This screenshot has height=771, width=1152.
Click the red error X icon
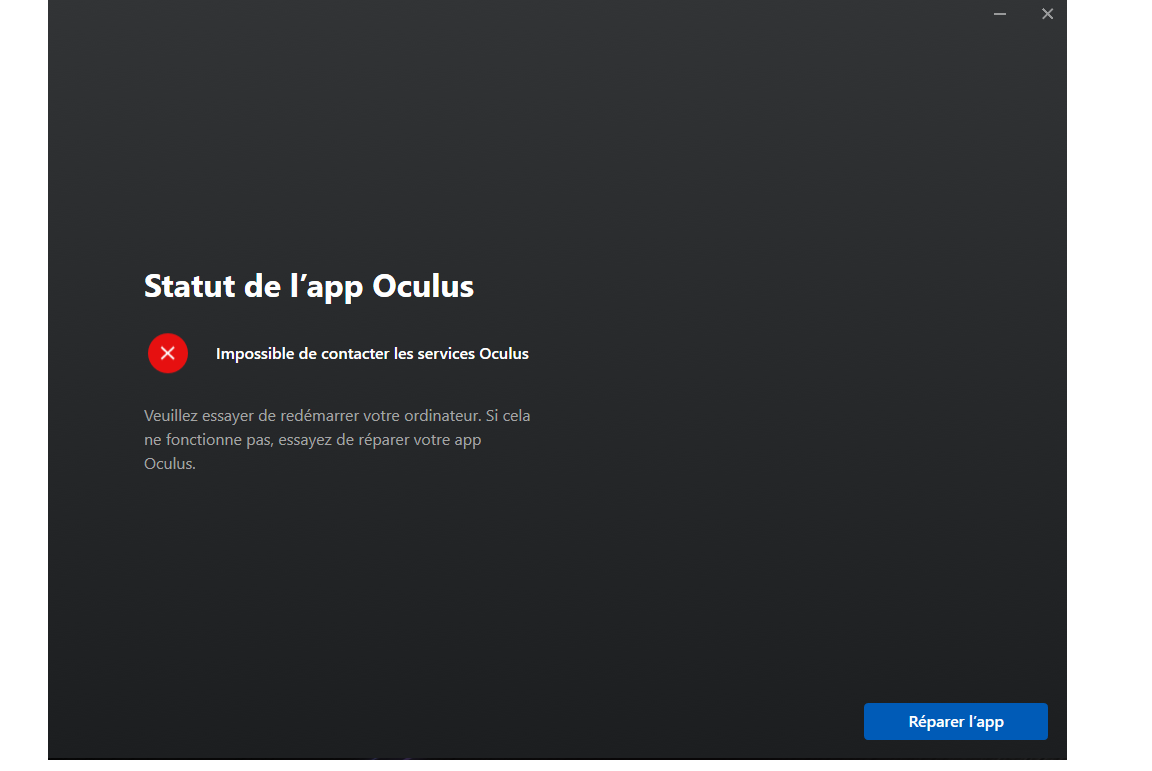(x=168, y=354)
